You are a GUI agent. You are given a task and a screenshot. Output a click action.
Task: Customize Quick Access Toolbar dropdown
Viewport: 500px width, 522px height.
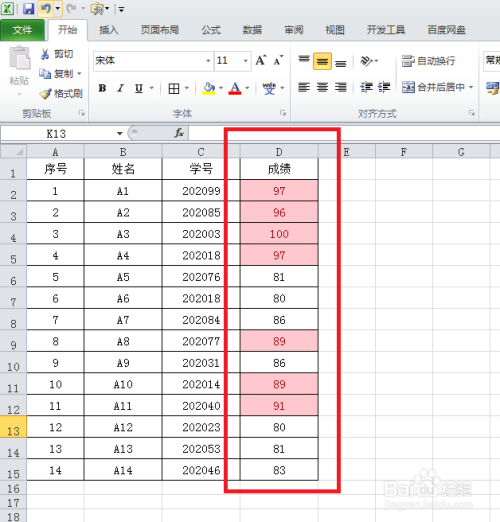(x=121, y=9)
